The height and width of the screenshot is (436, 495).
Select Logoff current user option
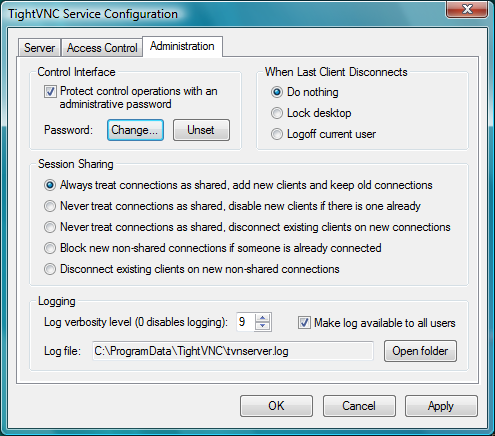click(277, 134)
